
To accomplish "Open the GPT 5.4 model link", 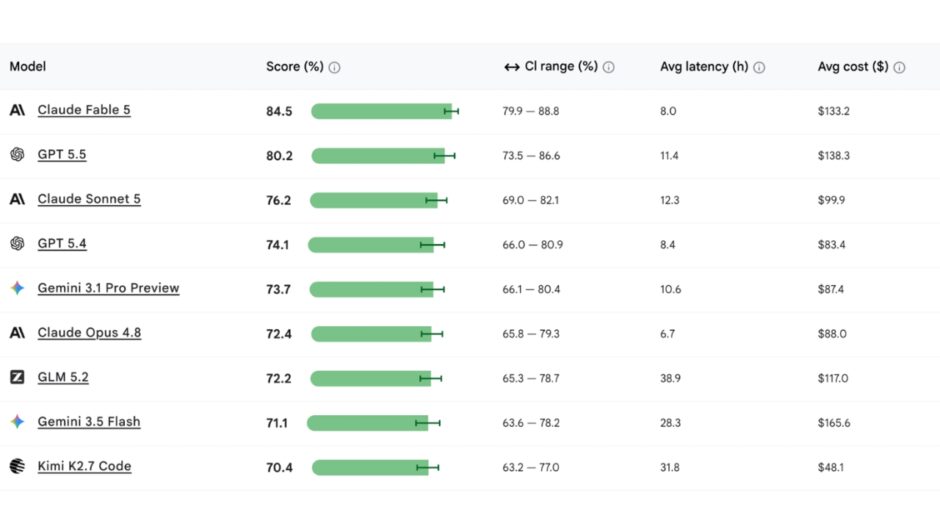I will point(62,244).
